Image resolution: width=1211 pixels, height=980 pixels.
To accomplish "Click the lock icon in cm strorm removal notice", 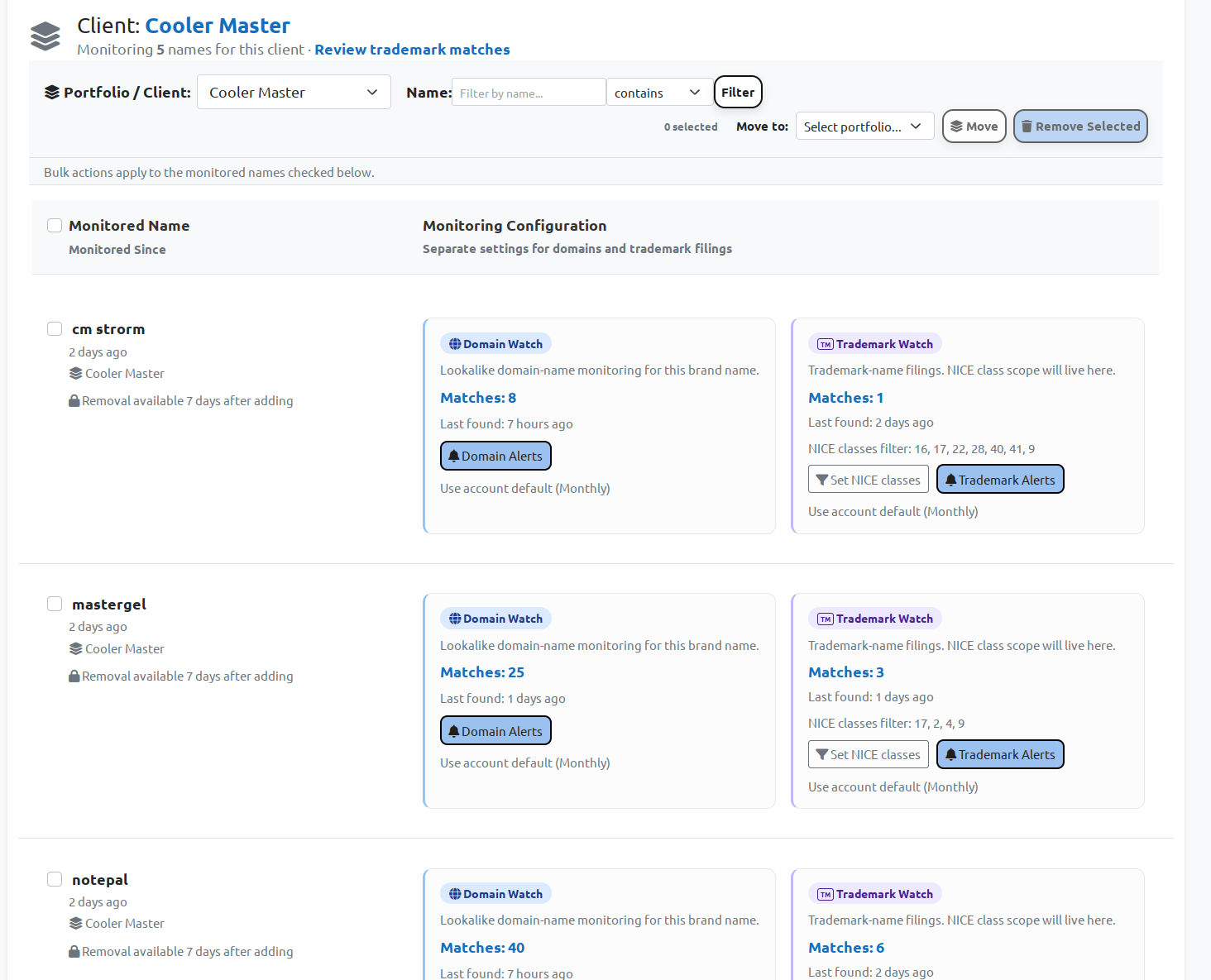I will click(74, 400).
